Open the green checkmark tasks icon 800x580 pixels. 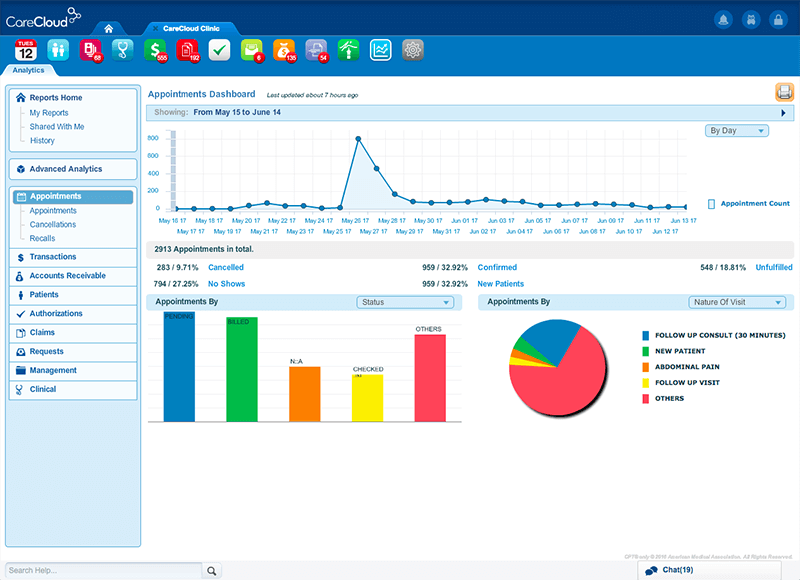(x=219, y=50)
